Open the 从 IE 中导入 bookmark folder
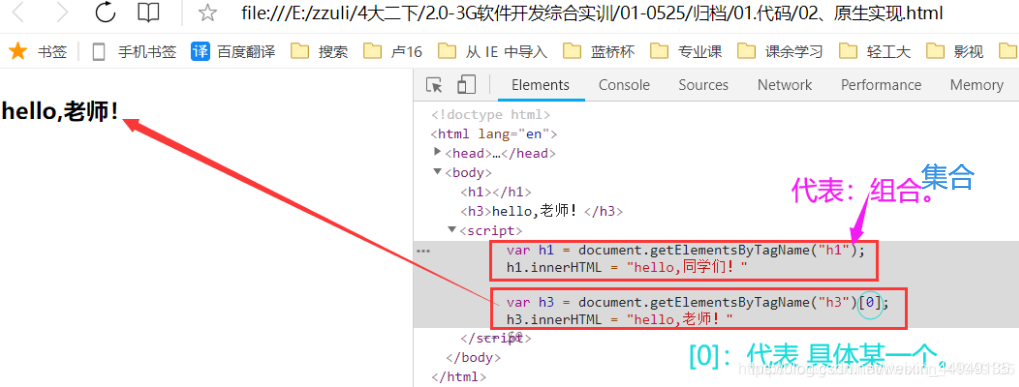The width and height of the screenshot is (1019, 387). (493, 52)
